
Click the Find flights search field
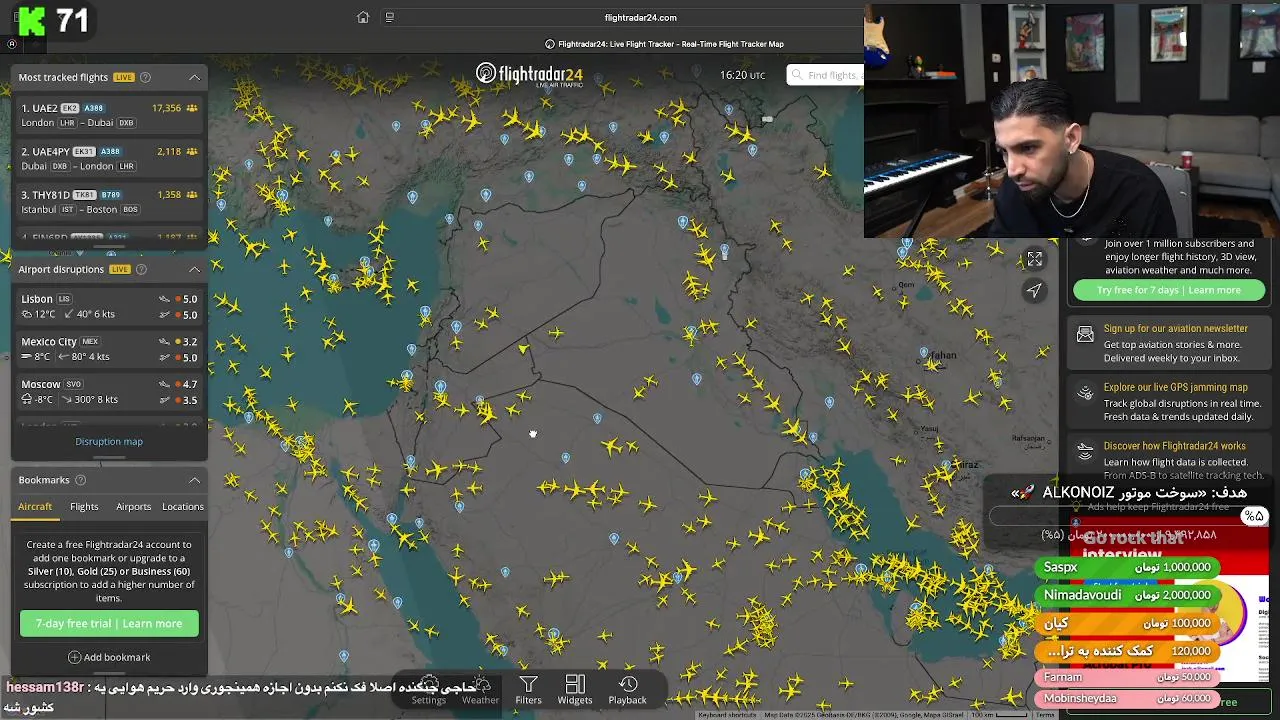coord(825,75)
